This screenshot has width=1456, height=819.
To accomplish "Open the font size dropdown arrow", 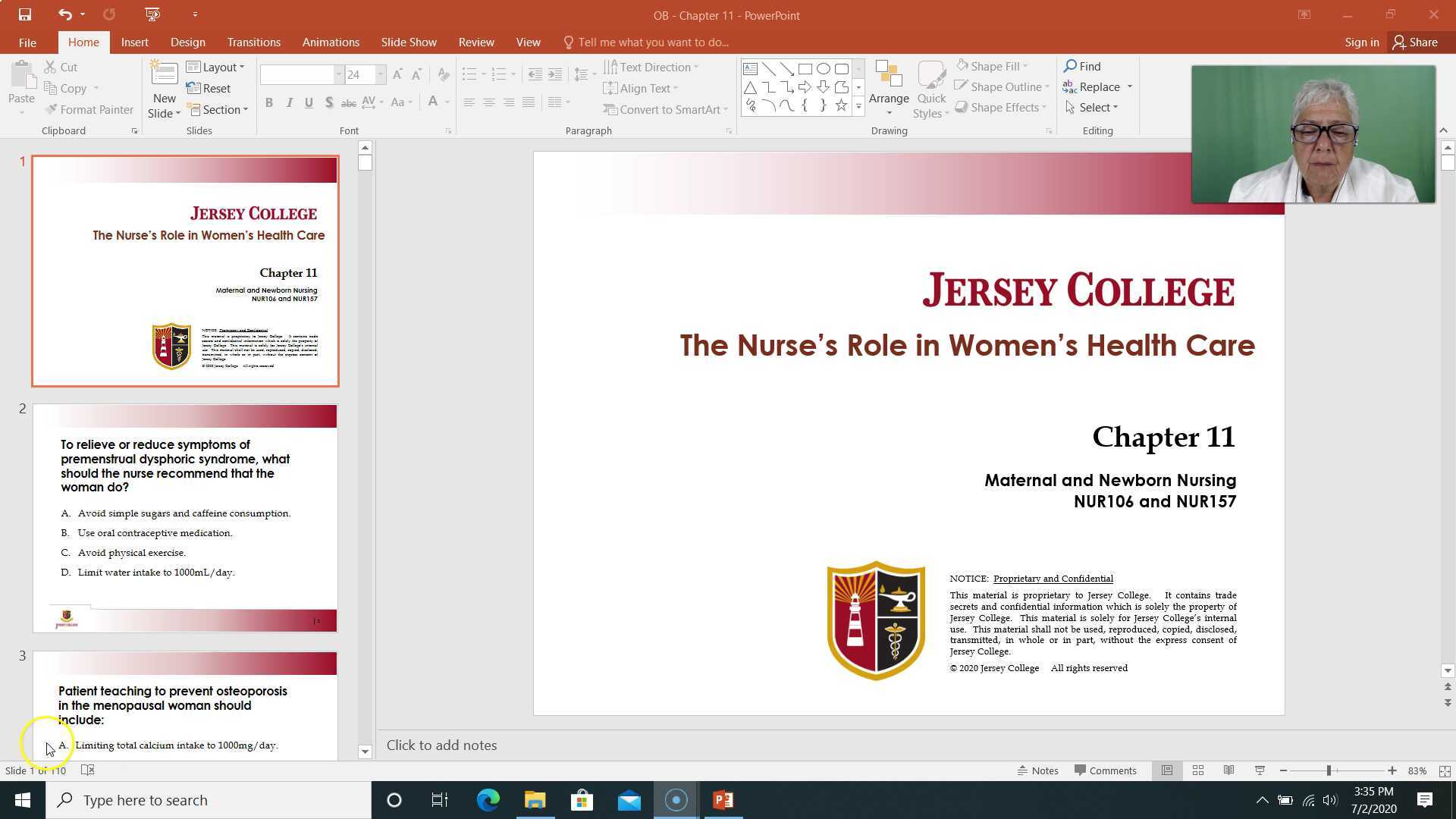I will click(381, 74).
